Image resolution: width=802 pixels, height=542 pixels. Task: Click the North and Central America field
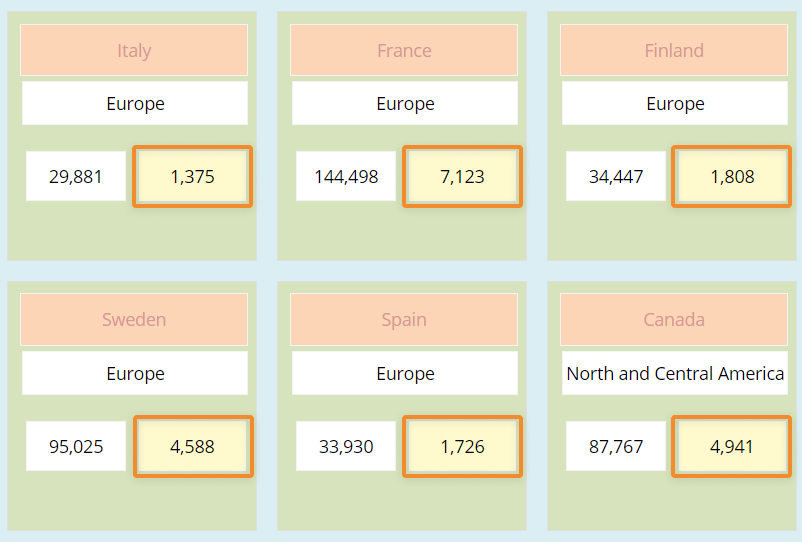tap(675, 373)
